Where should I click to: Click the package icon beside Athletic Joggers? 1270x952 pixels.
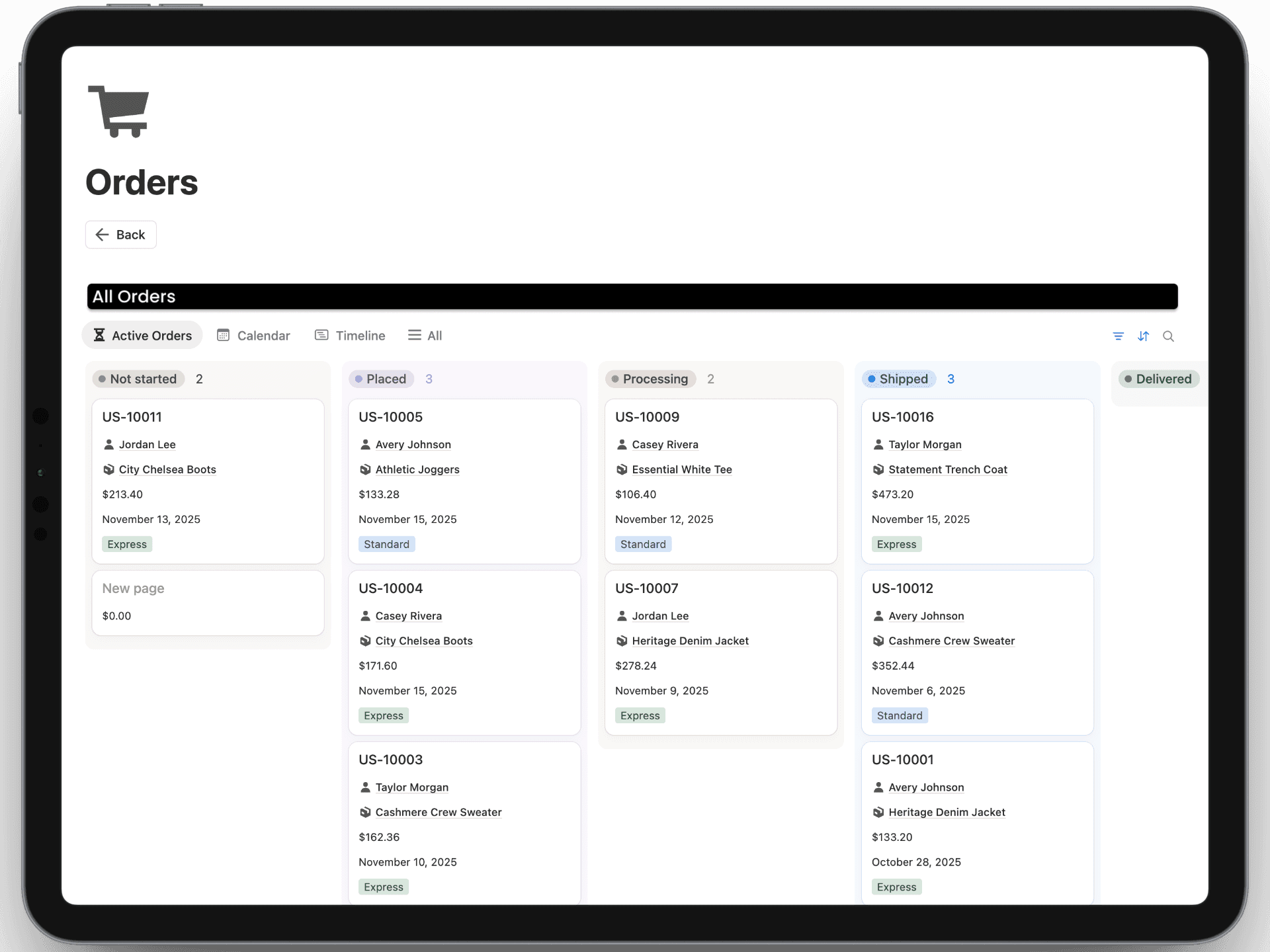coord(365,469)
